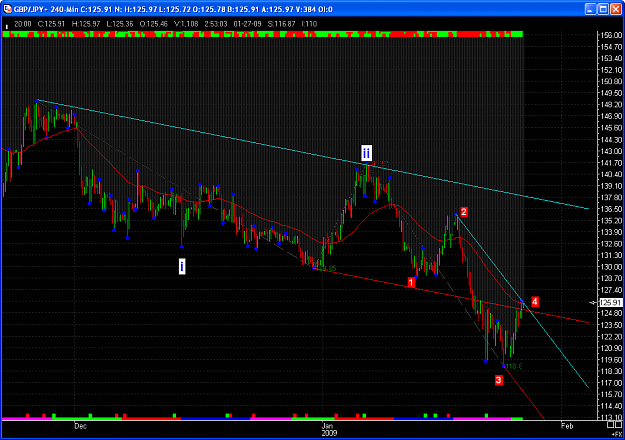Select the red wave label '3'
The width and height of the screenshot is (625, 440).
coord(498,380)
